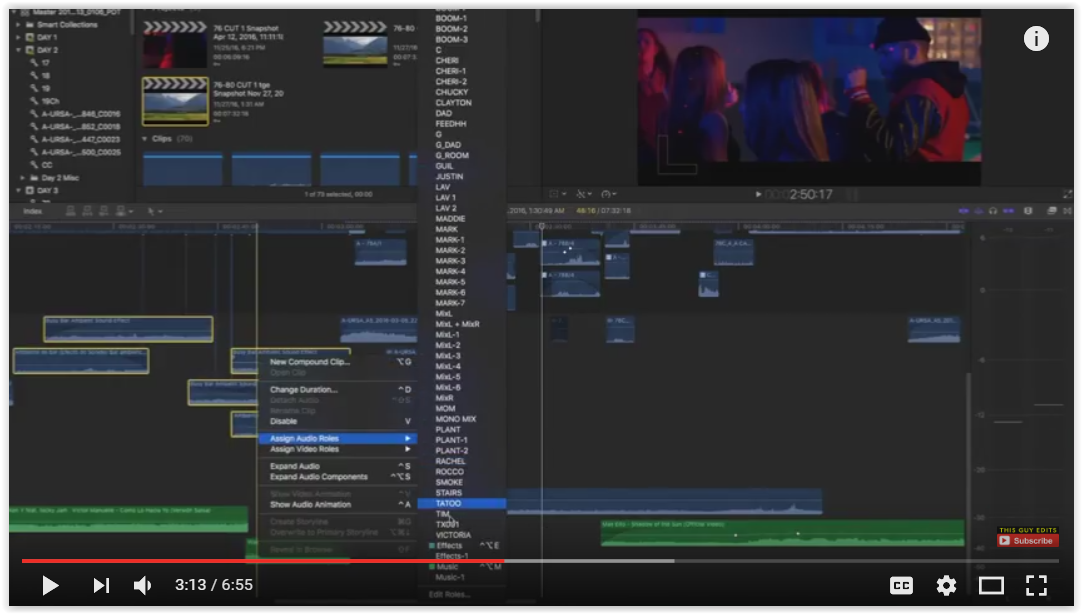Click the Subscribe button for This Guy Edits
1082x614 pixels.
1026,541
